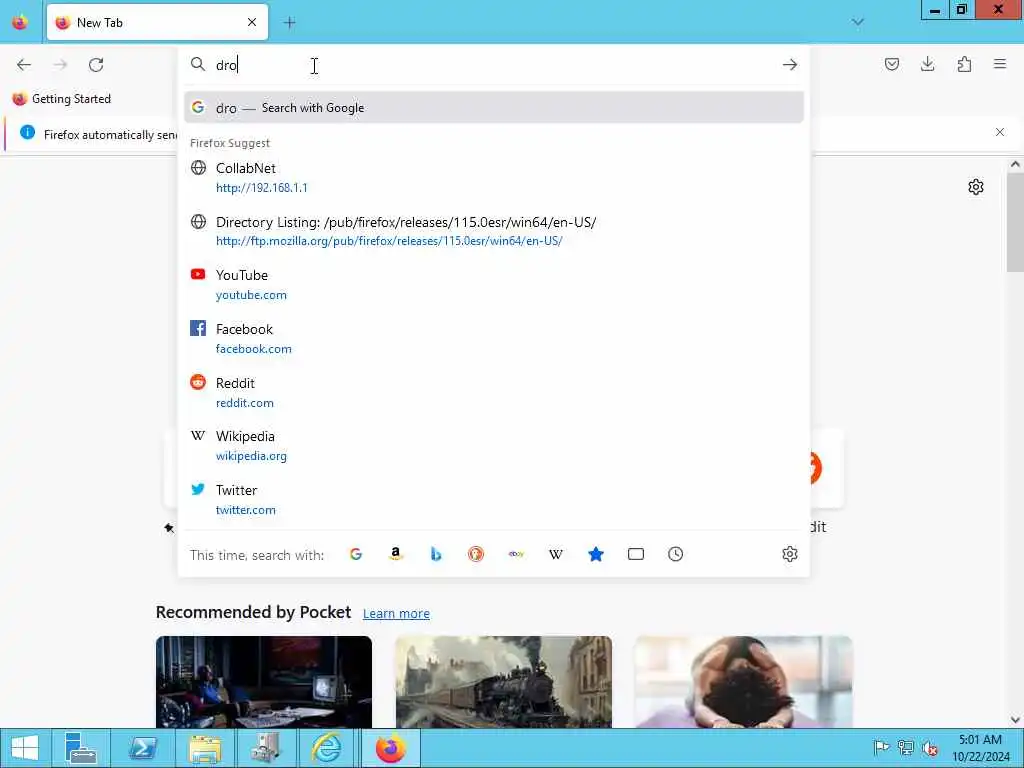This screenshot has height=768, width=1024.
Task: Open the Twitter suggestion
Action: (494, 500)
